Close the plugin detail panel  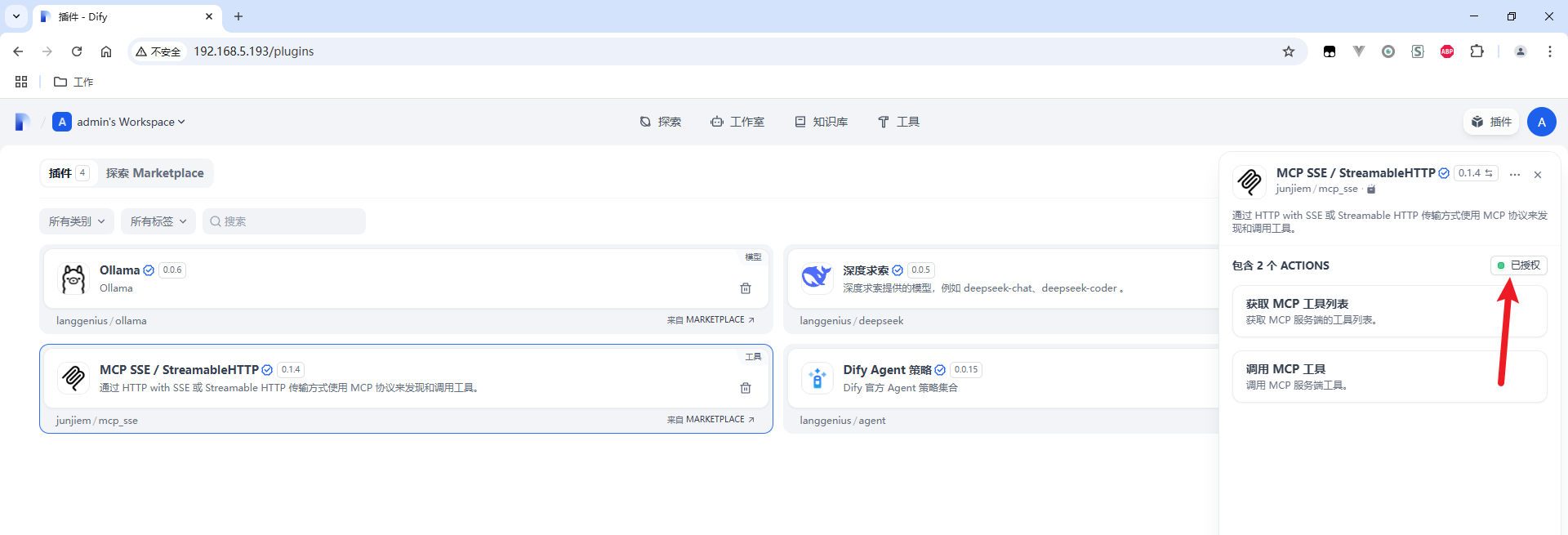click(1538, 175)
